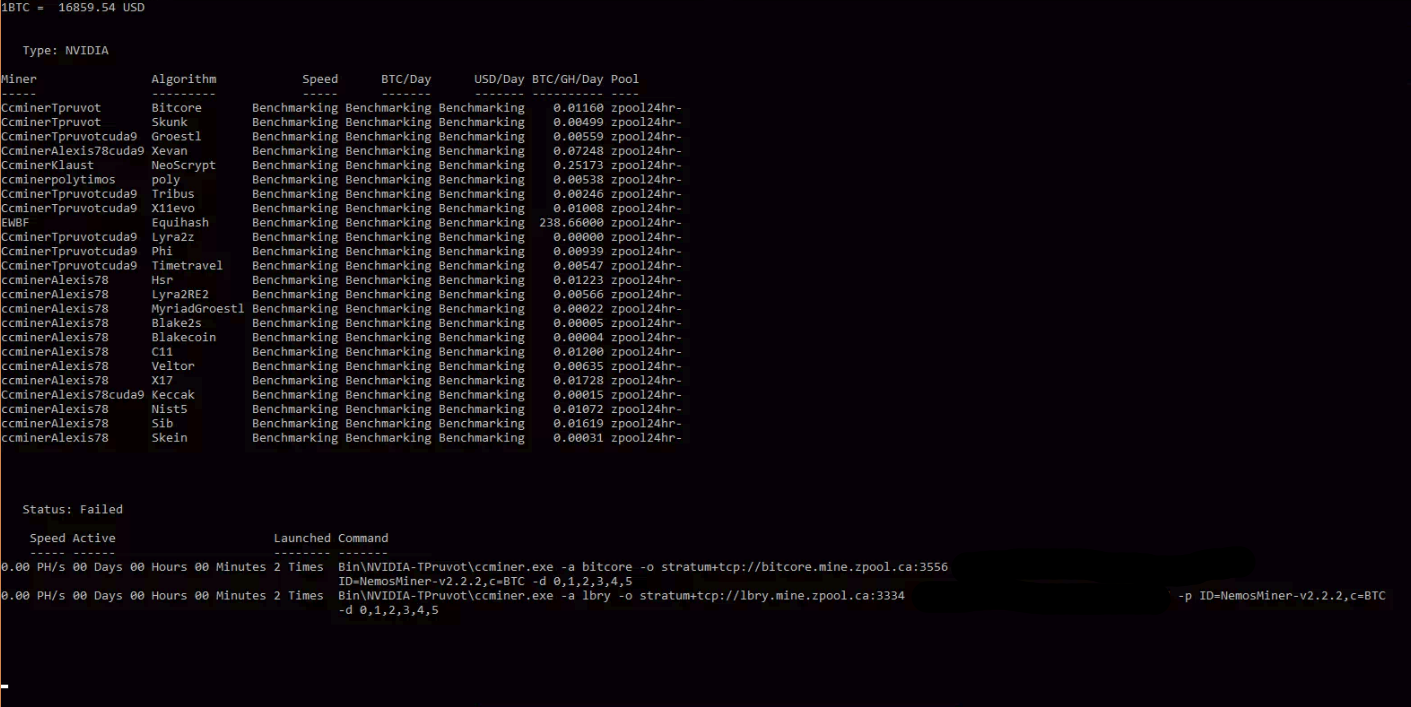Click the 'Veltor' algorithm cell
This screenshot has height=707, width=1411.
[x=173, y=366]
